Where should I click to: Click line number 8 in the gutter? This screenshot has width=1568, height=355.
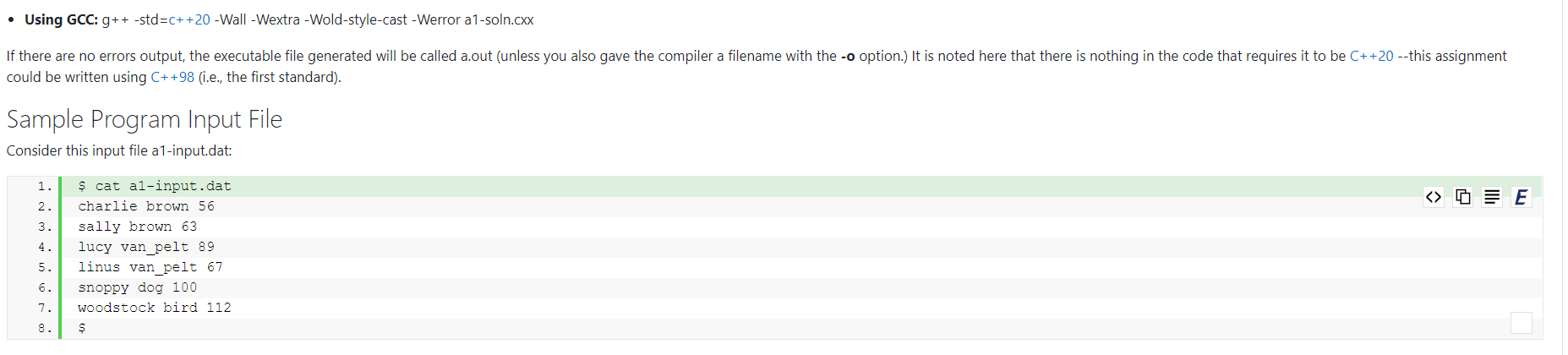click(x=44, y=328)
